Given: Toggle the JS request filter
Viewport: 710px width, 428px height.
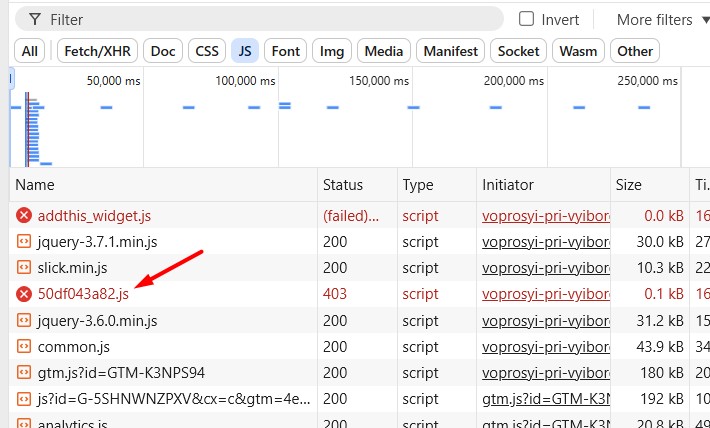Looking at the screenshot, I should (245, 51).
